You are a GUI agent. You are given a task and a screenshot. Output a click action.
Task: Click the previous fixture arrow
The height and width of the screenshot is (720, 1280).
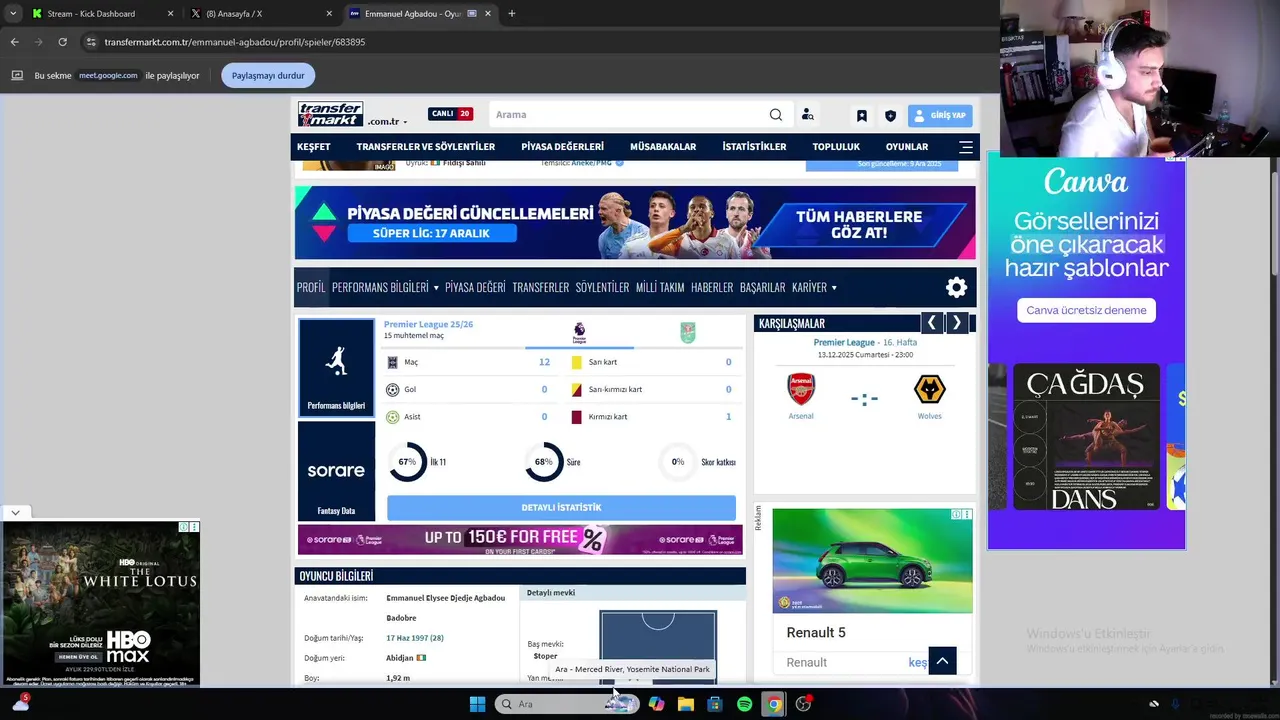pos(932,323)
